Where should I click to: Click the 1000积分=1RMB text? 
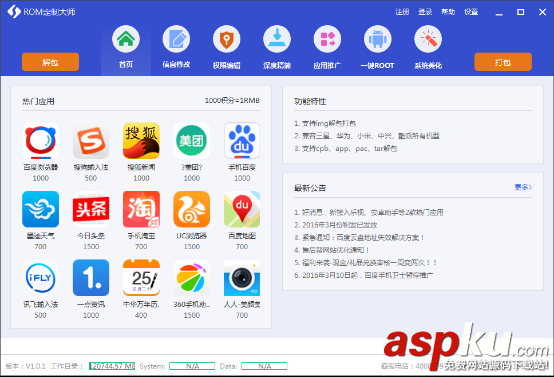(232, 101)
